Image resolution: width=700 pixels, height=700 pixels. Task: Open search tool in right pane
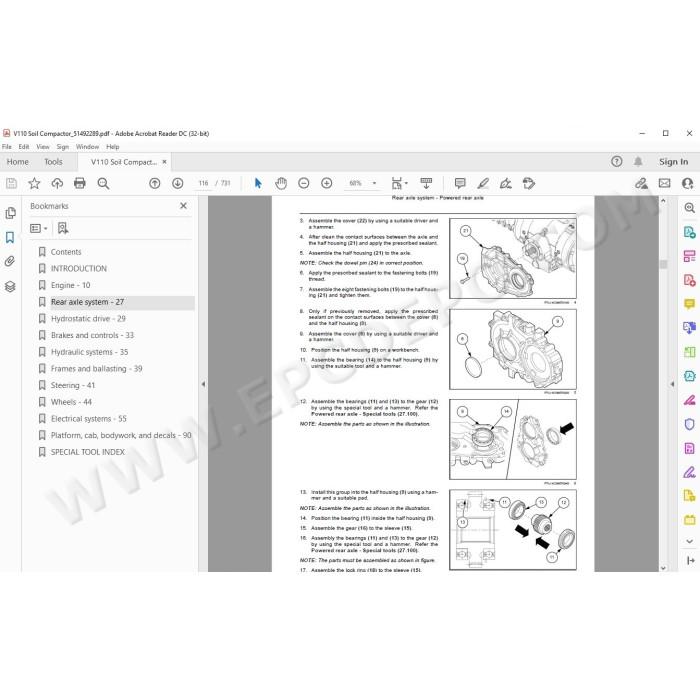click(689, 208)
